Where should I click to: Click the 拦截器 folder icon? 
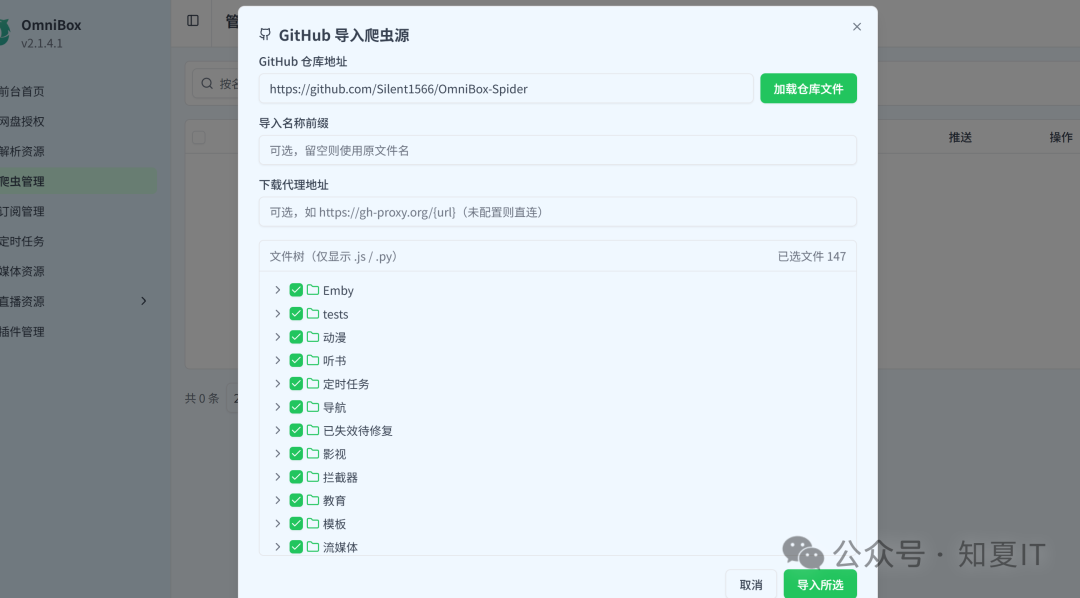[x=313, y=477]
